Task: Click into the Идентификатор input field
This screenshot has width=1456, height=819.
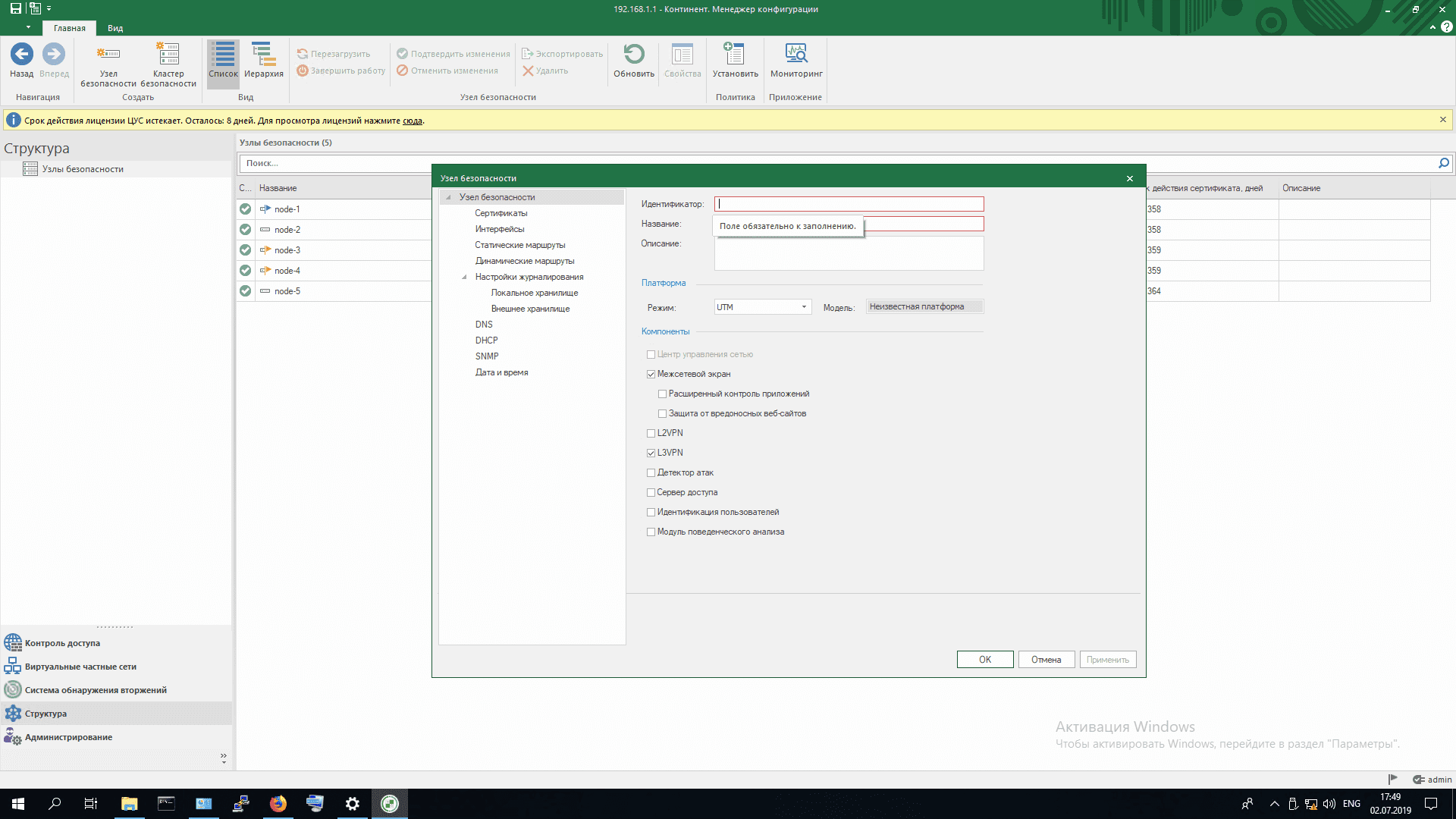Action: [848, 204]
